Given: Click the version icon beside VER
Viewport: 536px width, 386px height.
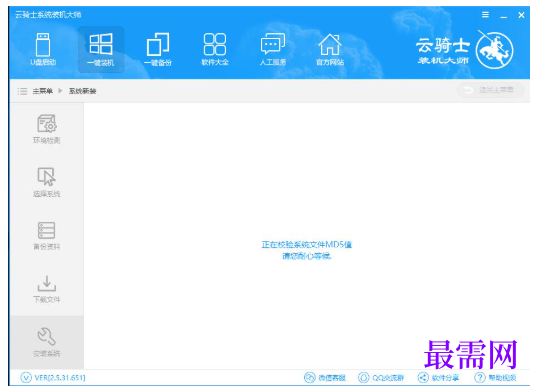Looking at the screenshot, I should click(x=26, y=377).
